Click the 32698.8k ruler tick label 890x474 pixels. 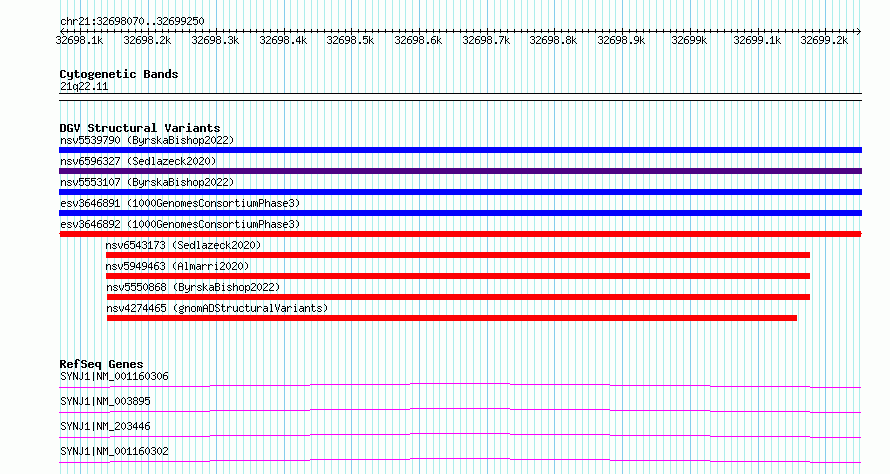(553, 40)
